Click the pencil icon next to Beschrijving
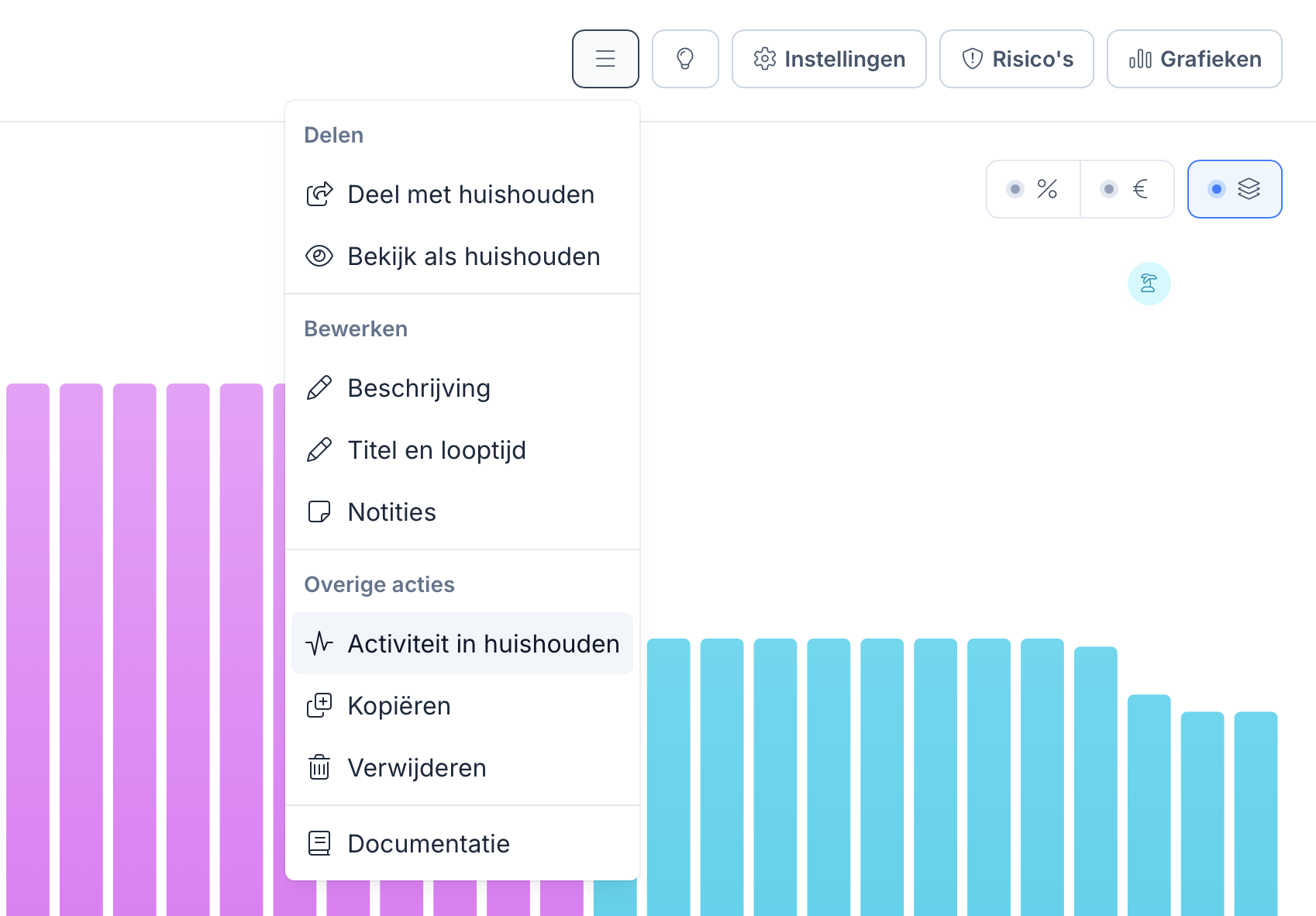The height and width of the screenshot is (916, 1316). 319,387
